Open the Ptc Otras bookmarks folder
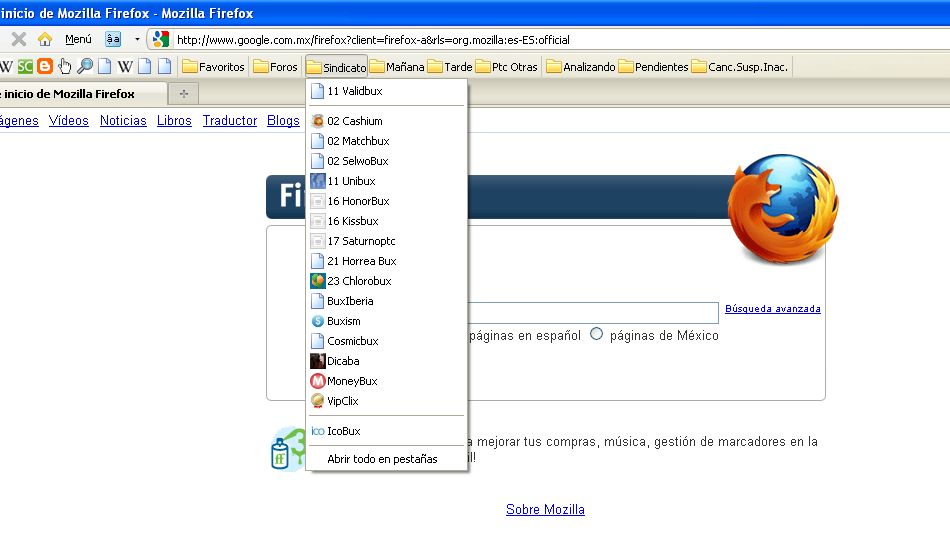This screenshot has width=950, height=547. coord(507,67)
